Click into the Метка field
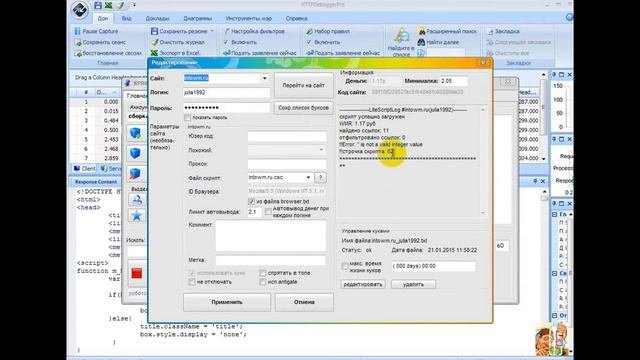Screen dimensions: 640x360 point(271,260)
